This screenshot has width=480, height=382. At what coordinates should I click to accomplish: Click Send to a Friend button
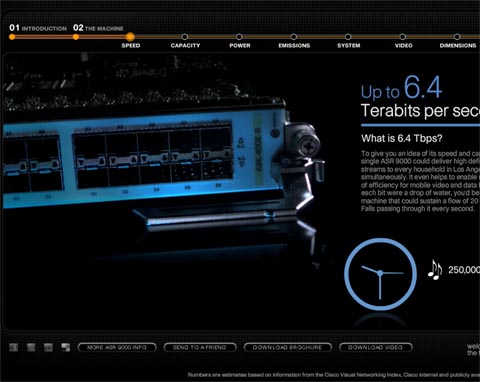pyautogui.click(x=200, y=347)
